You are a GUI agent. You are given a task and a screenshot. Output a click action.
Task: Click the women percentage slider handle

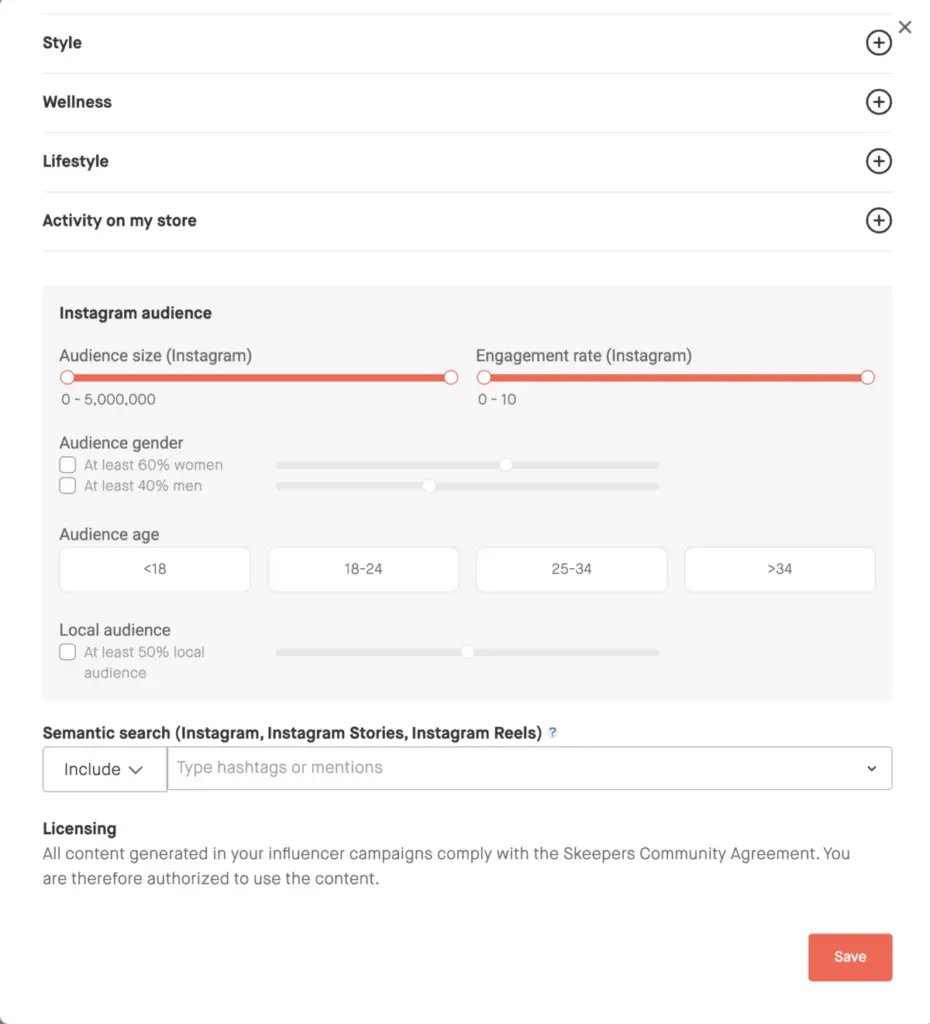pyautogui.click(x=506, y=465)
